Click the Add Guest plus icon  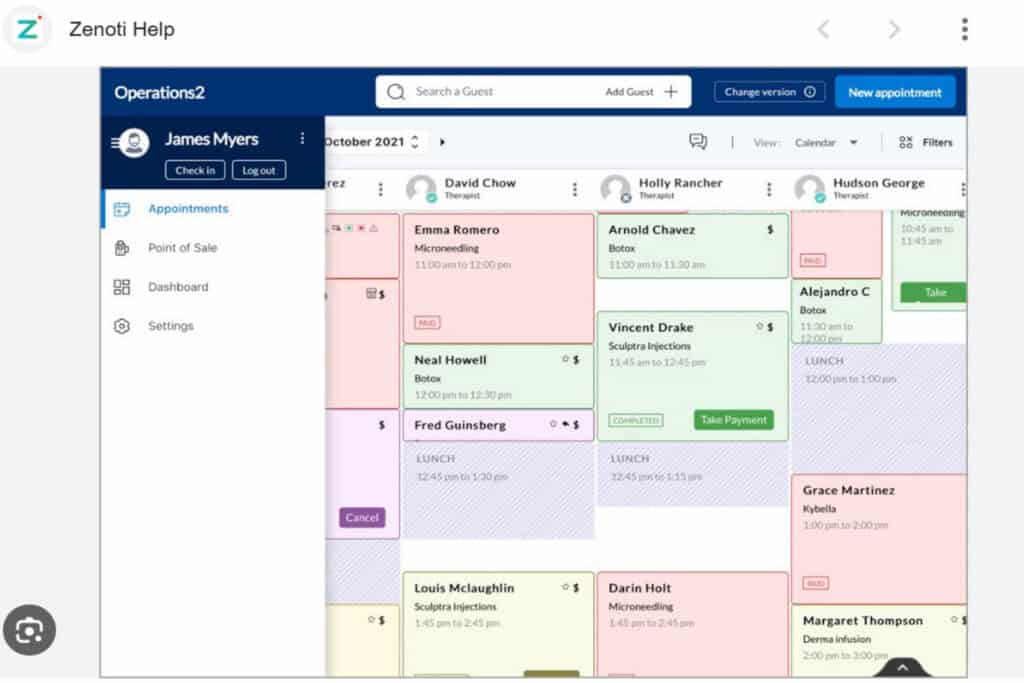point(671,92)
